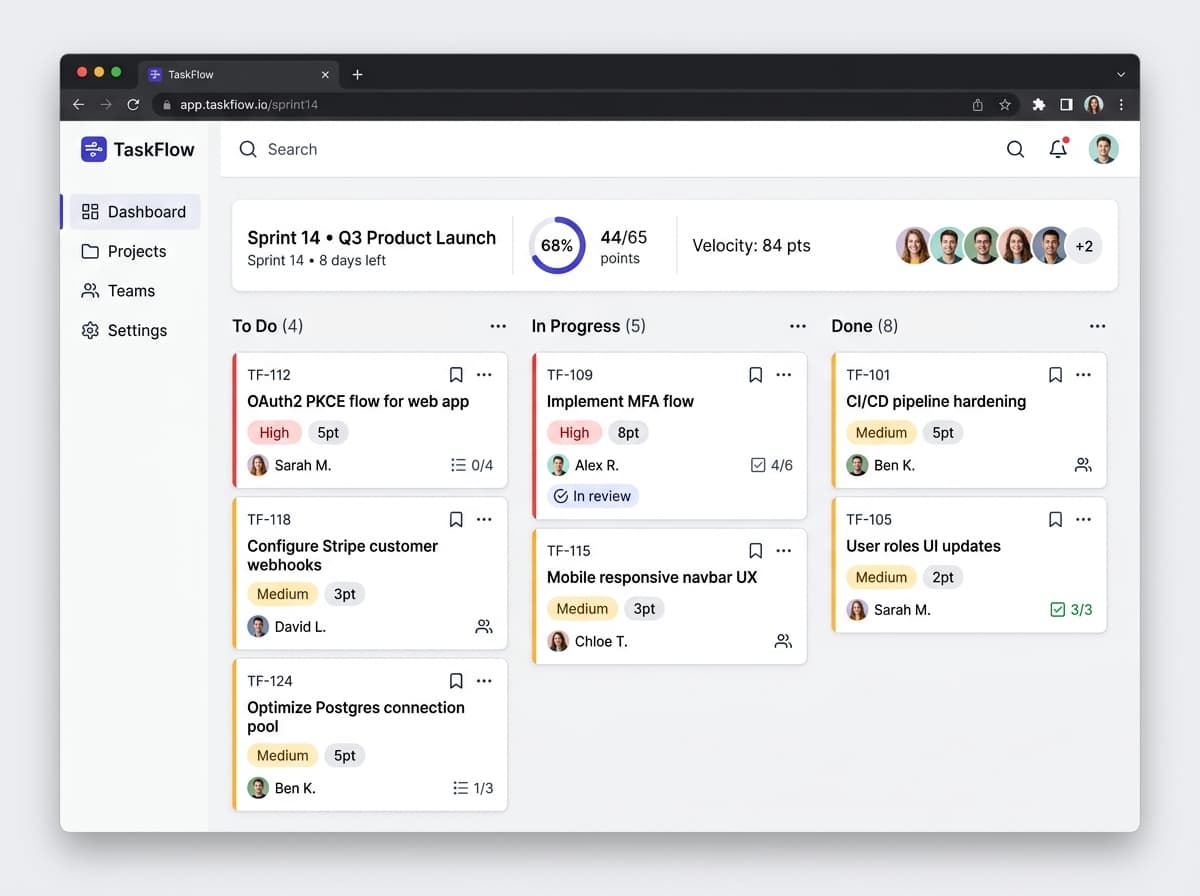Reload the browser page
Screen dimensions: 1200x896
pyautogui.click(x=133, y=104)
